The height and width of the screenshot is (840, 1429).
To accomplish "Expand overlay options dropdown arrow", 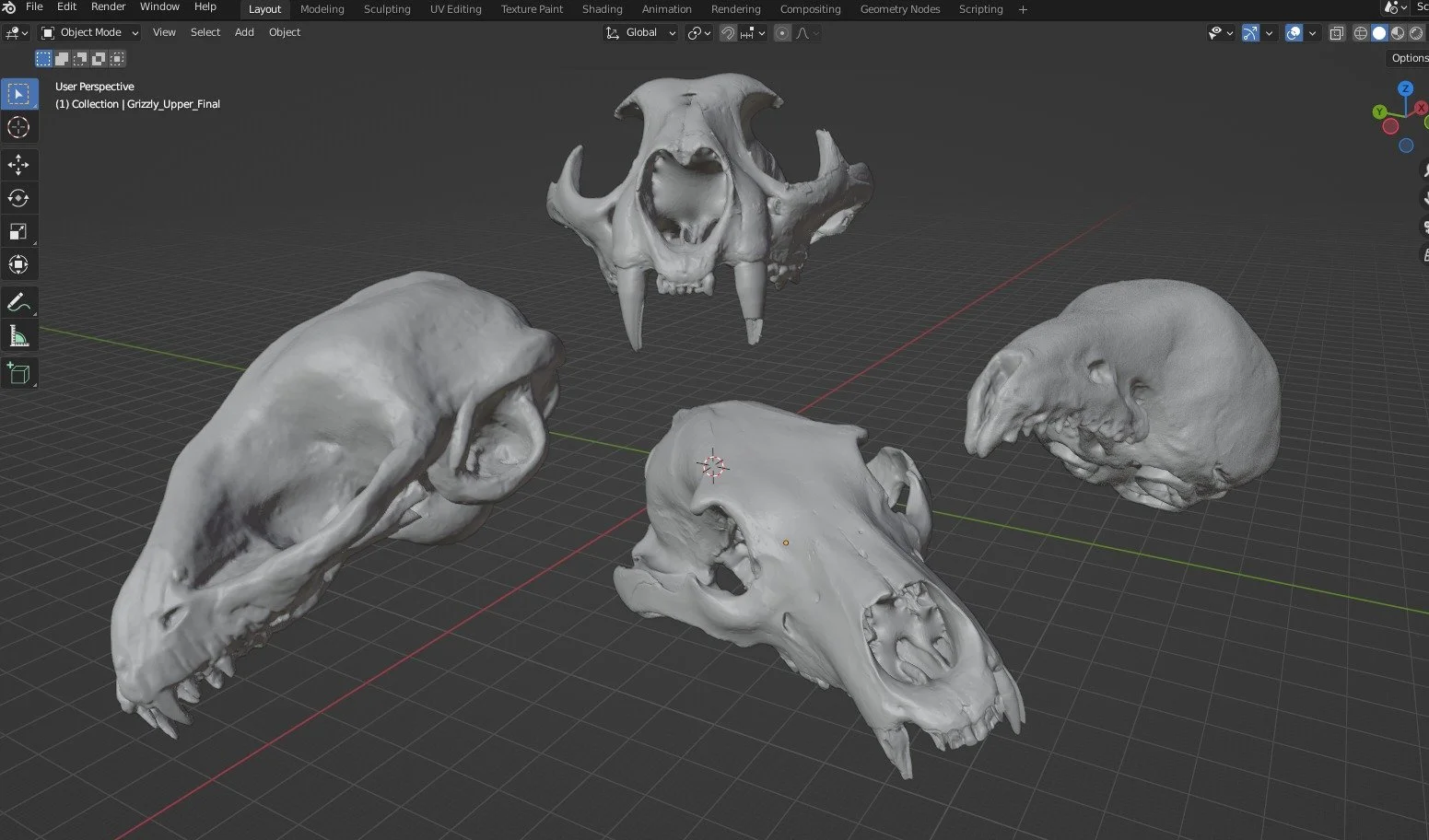I will [x=1313, y=33].
